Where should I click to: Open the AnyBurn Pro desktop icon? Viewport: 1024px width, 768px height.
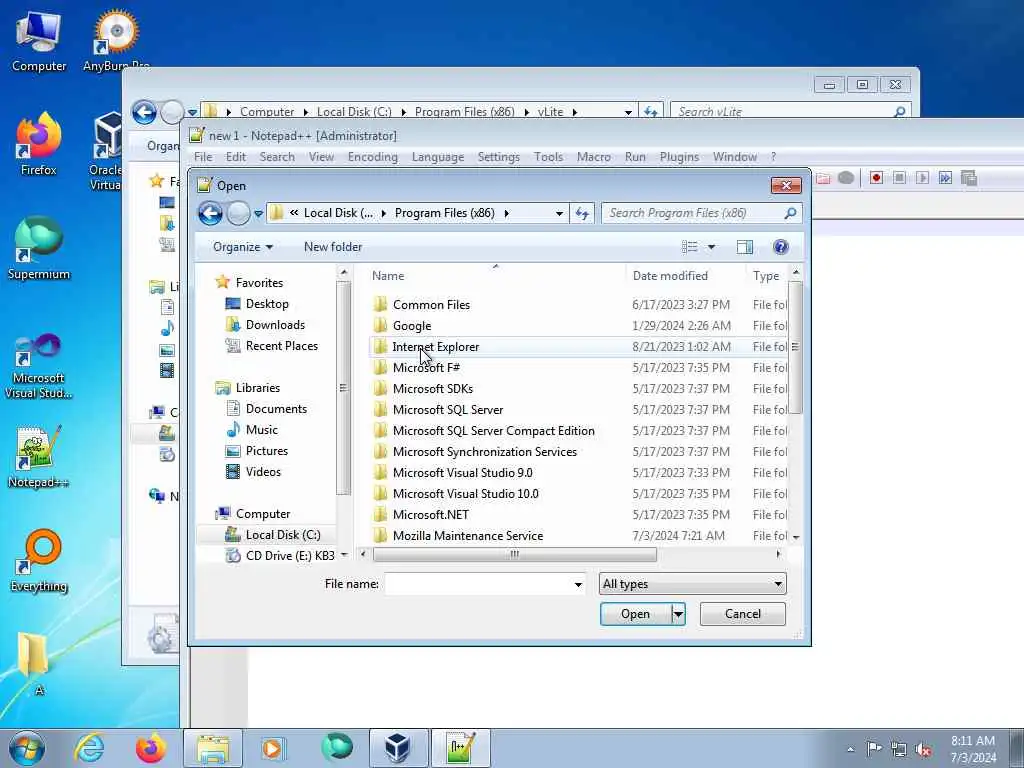coord(116,41)
